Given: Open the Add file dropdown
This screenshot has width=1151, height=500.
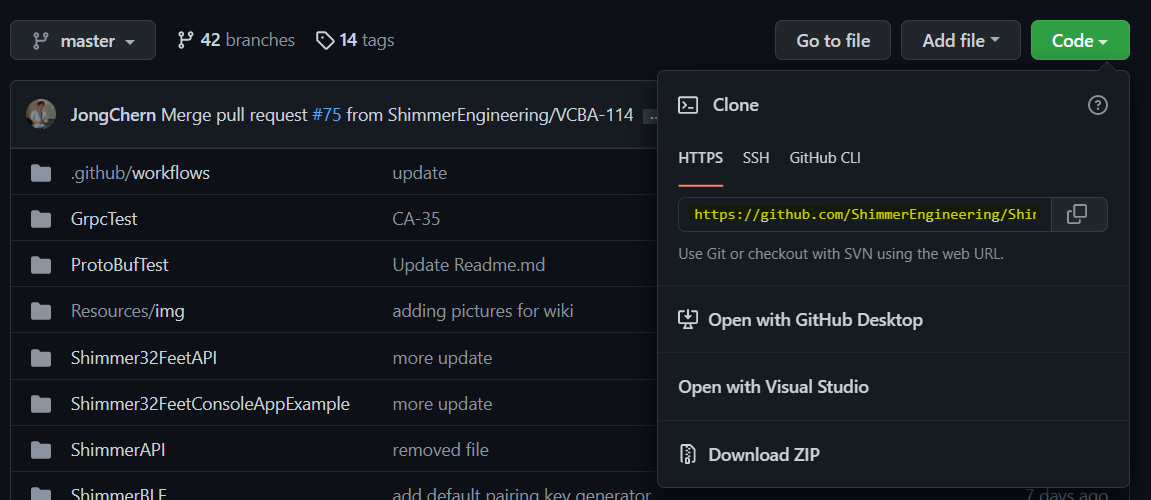Looking at the screenshot, I should [x=961, y=40].
